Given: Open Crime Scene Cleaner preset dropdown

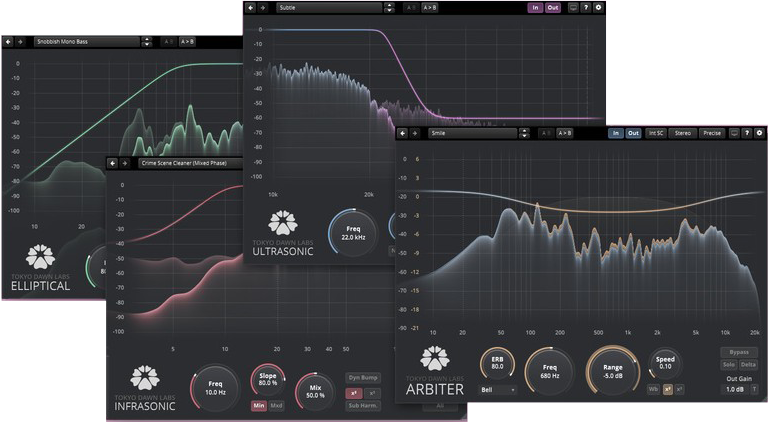Looking at the screenshot, I should click(191, 163).
